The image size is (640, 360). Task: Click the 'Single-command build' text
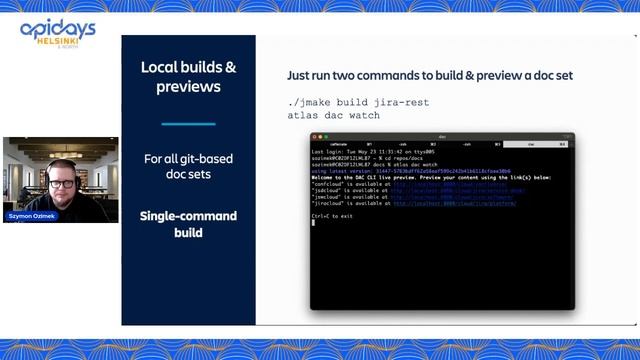188,224
